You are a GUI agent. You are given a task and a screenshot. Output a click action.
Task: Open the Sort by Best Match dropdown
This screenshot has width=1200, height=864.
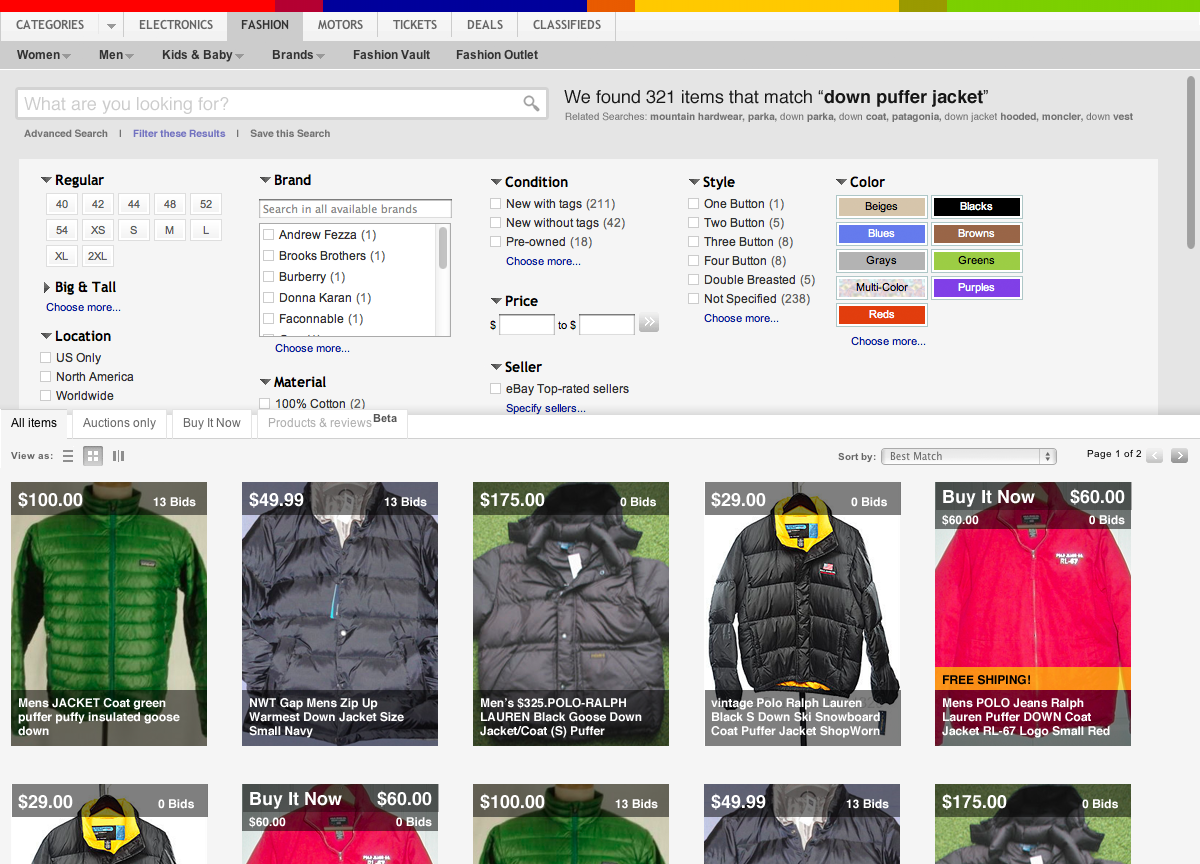[969, 456]
